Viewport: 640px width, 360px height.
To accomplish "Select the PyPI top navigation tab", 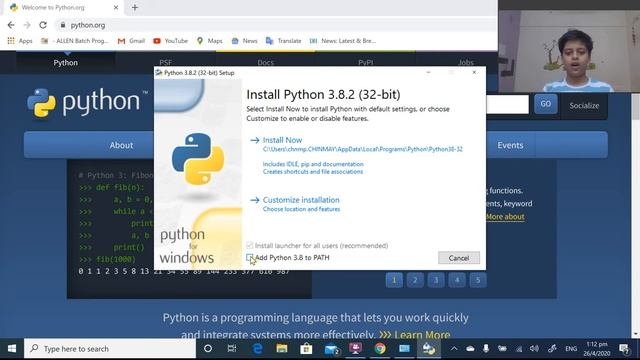I will click(365, 62).
